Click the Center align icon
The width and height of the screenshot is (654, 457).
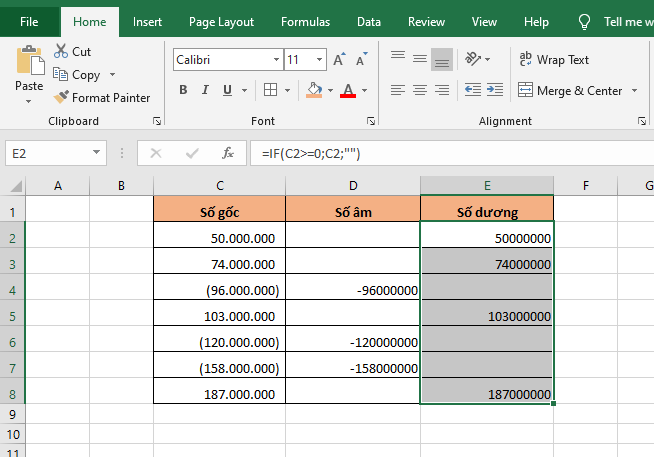coord(419,90)
